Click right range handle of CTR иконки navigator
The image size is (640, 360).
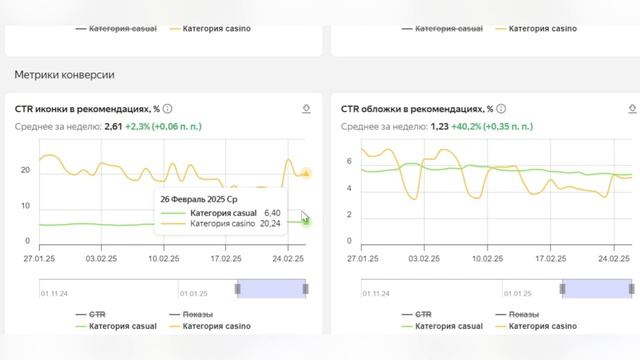(305, 289)
